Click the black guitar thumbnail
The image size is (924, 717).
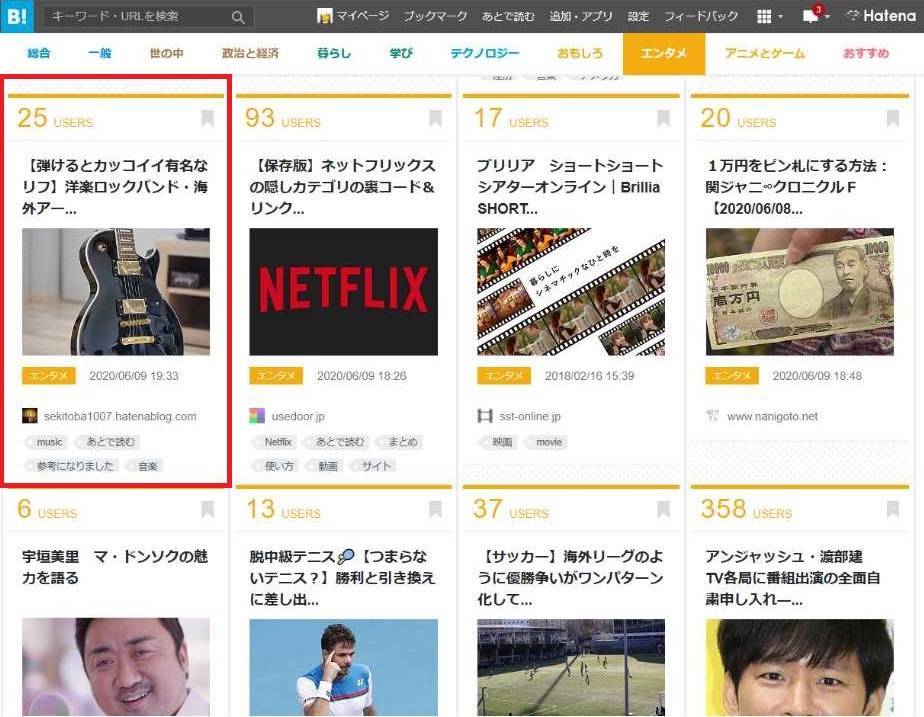(x=116, y=292)
